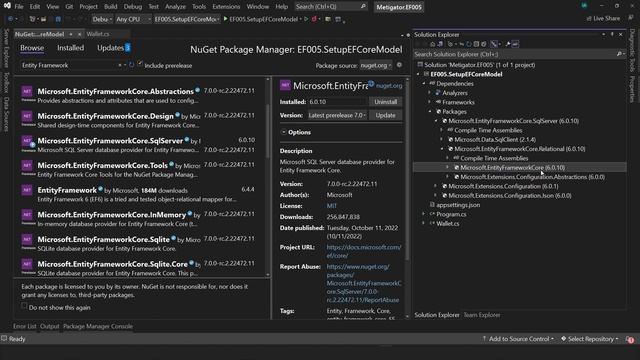Expand the Analyzers tree node
640x360 pixels.
click(429, 93)
